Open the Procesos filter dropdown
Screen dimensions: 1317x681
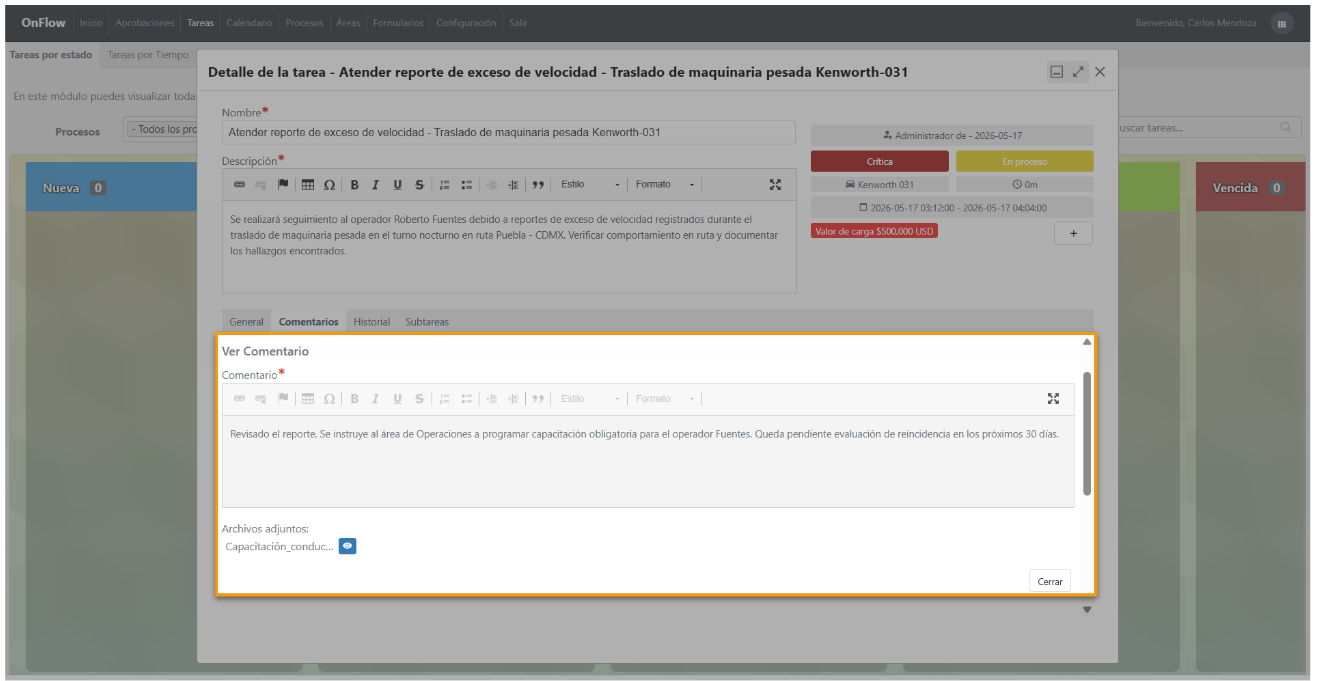(161, 130)
